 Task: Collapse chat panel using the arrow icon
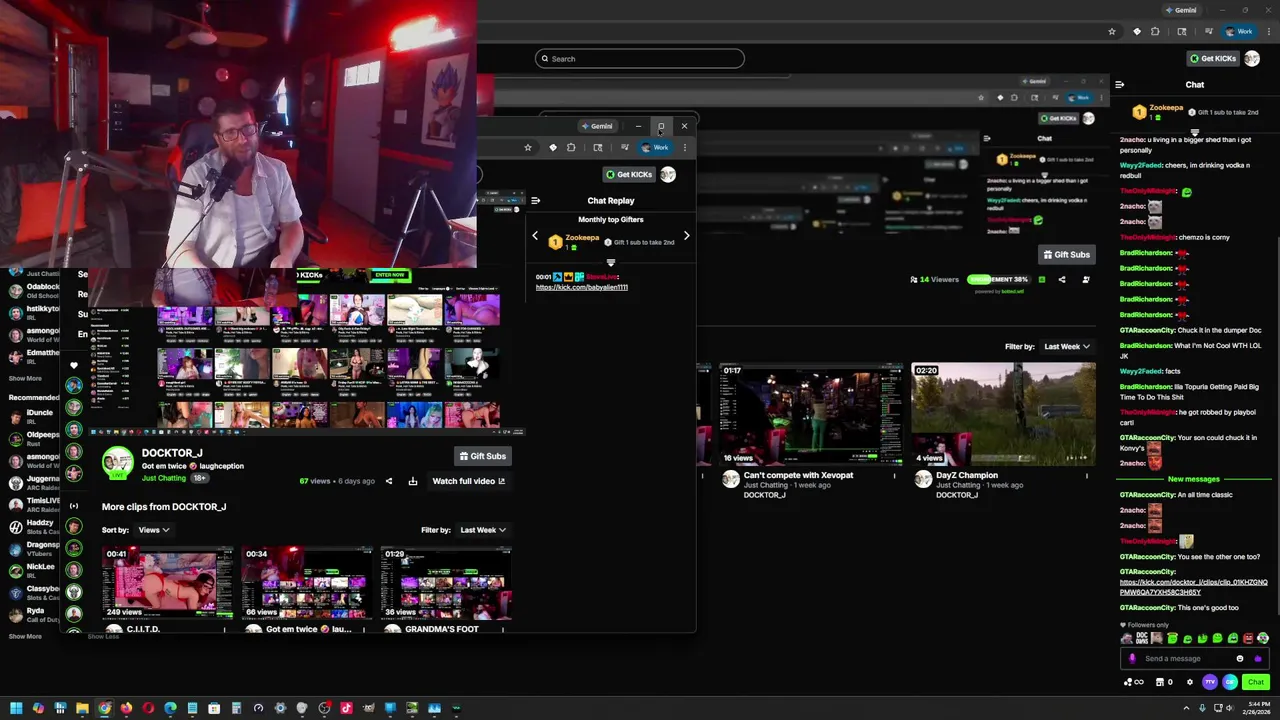(1120, 85)
